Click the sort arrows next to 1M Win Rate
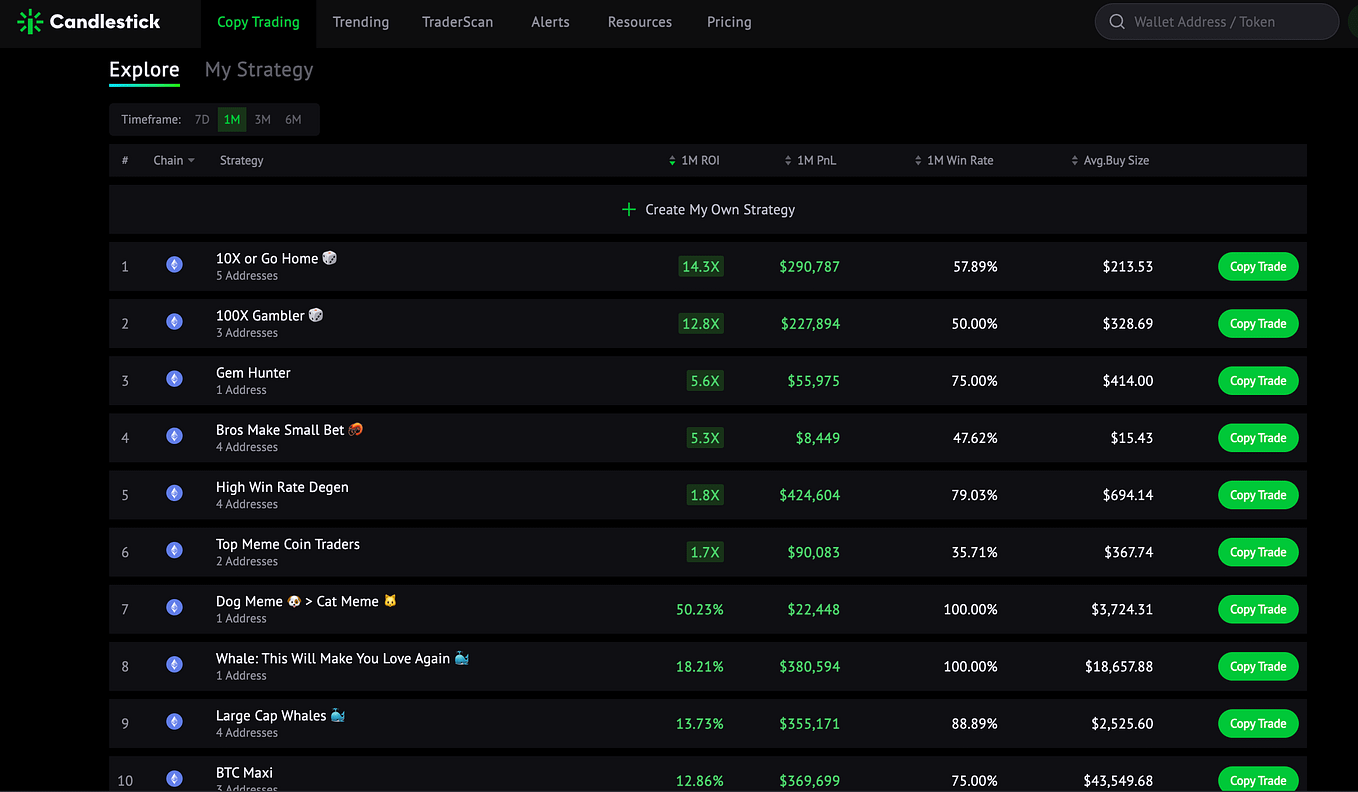 pos(917,159)
